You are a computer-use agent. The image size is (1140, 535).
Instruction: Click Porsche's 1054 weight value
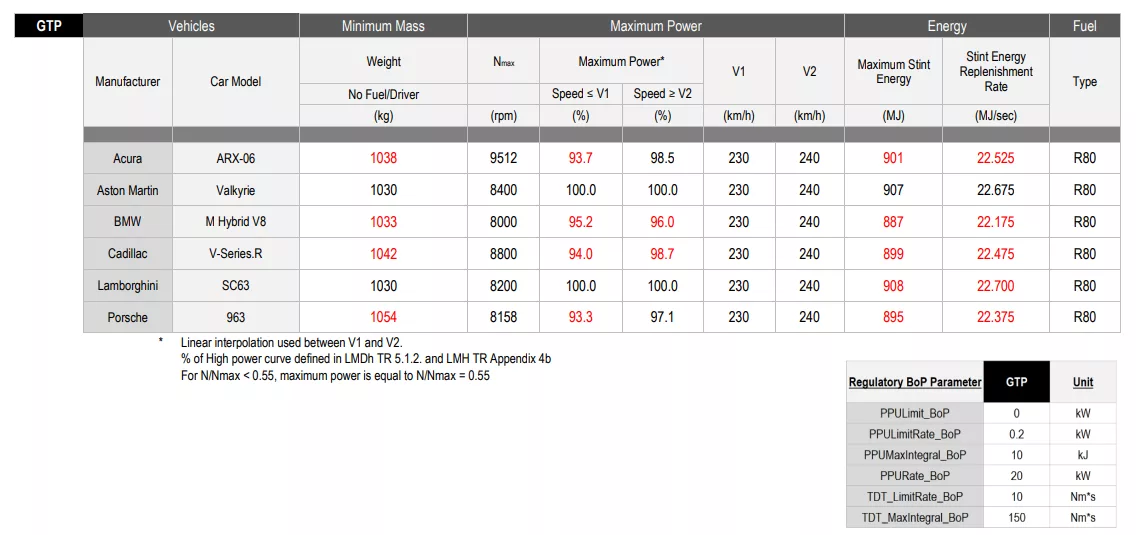pyautogui.click(x=383, y=318)
